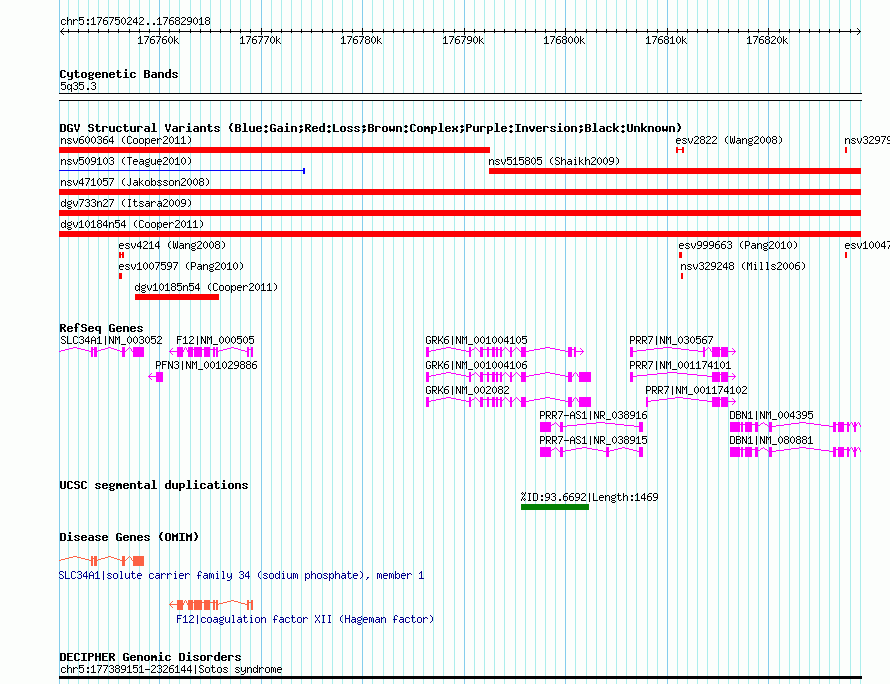Click the 176820k ruler label
890x684 pixels.
pyautogui.click(x=767, y=41)
